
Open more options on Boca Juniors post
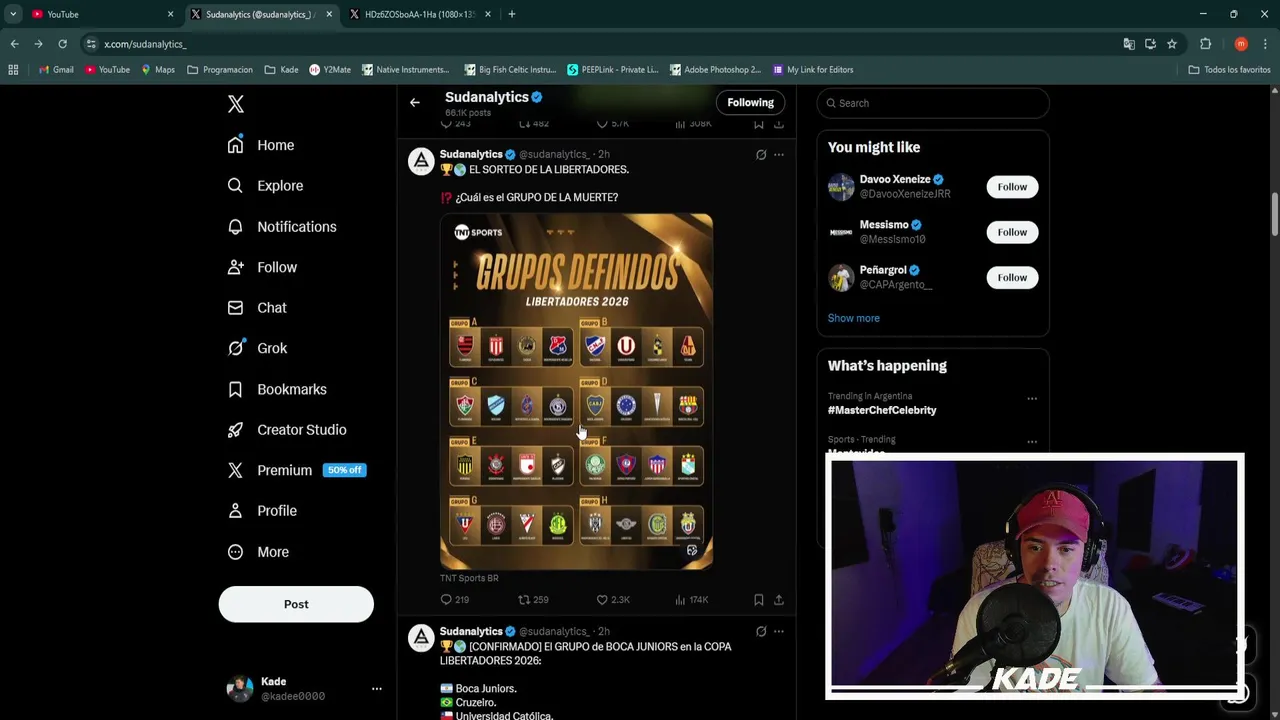tap(779, 632)
